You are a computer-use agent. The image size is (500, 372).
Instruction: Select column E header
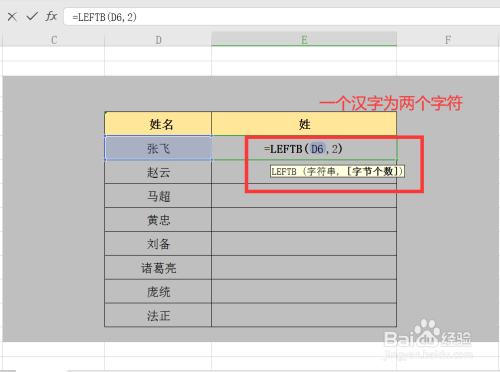click(304, 40)
